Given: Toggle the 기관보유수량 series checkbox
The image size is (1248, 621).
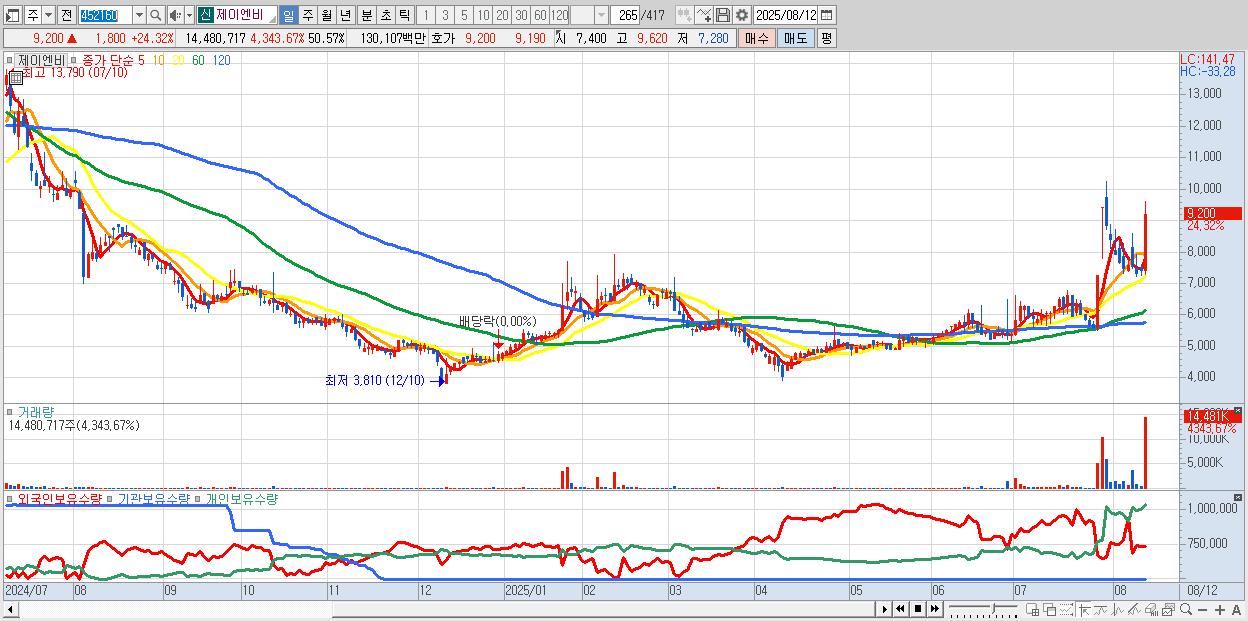Looking at the screenshot, I should [111, 498].
